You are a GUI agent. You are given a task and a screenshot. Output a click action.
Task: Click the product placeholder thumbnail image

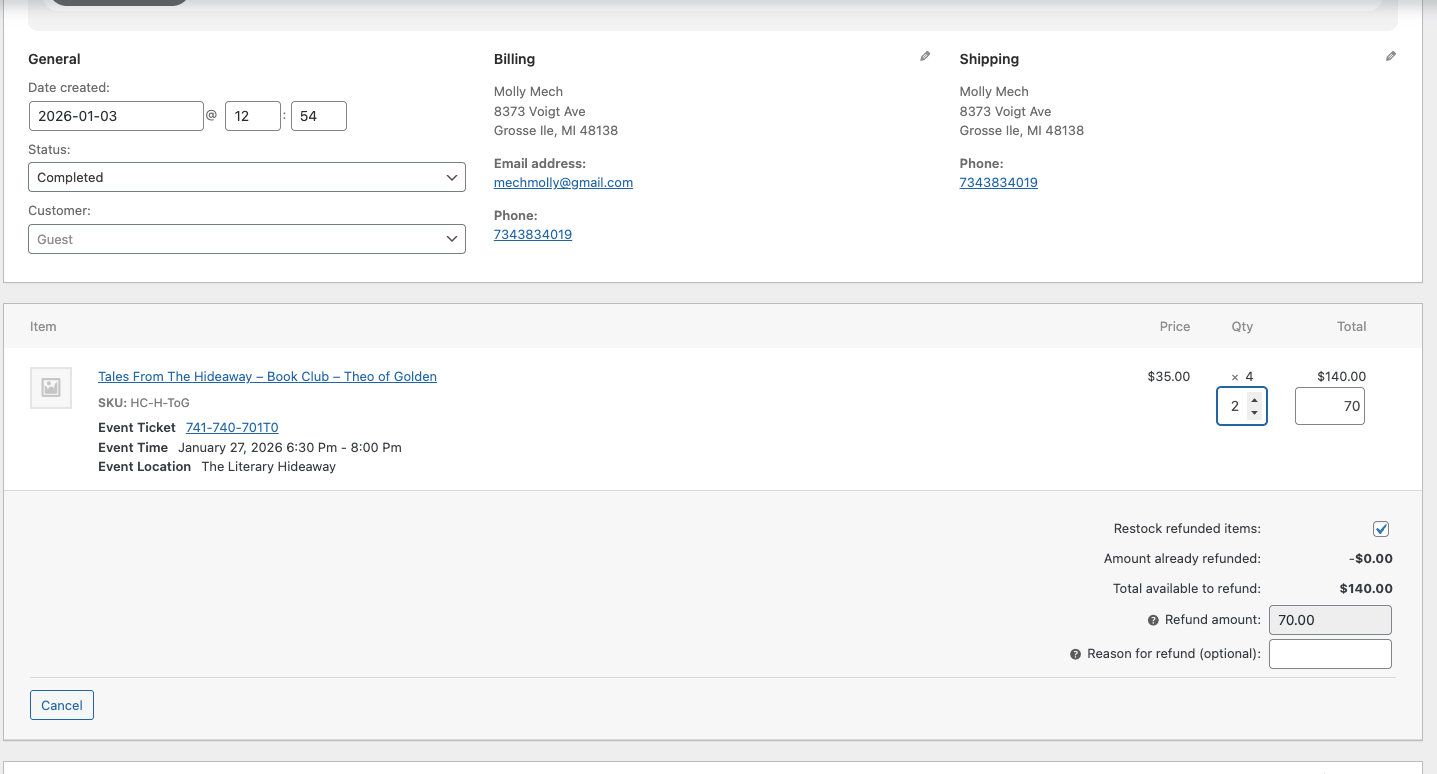pos(51,388)
